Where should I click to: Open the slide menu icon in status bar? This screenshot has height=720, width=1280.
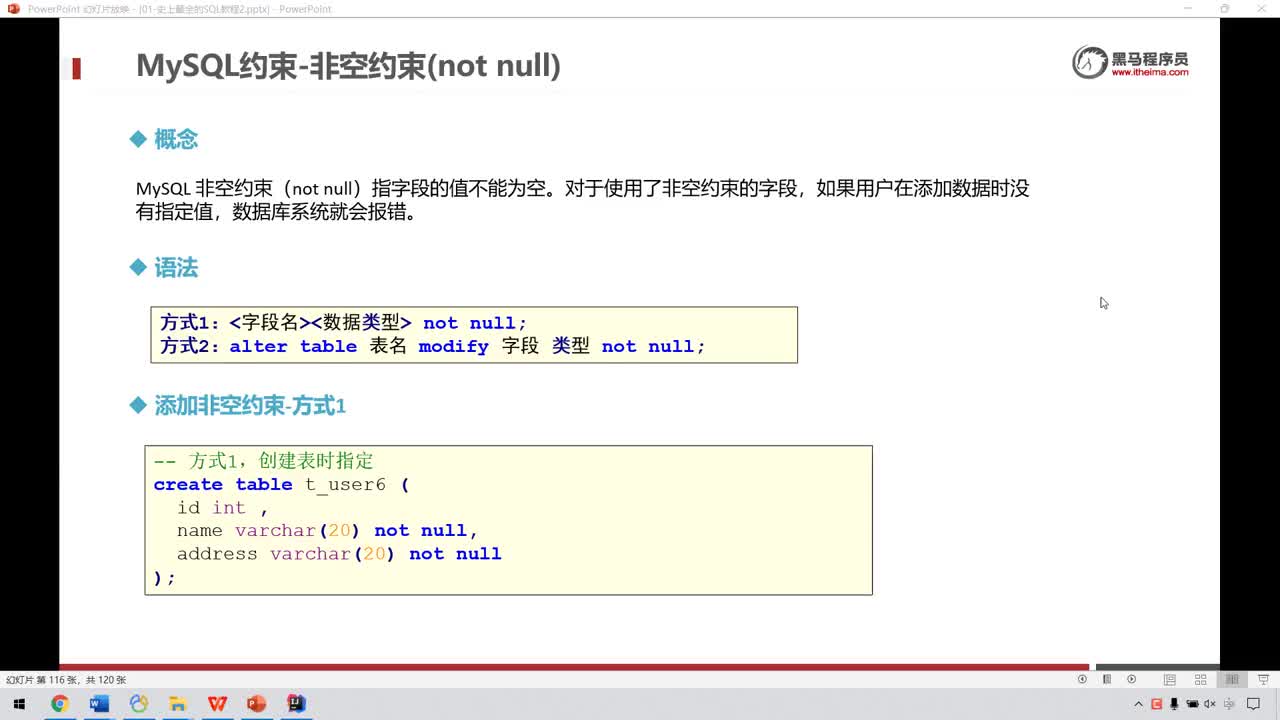click(x=1107, y=679)
